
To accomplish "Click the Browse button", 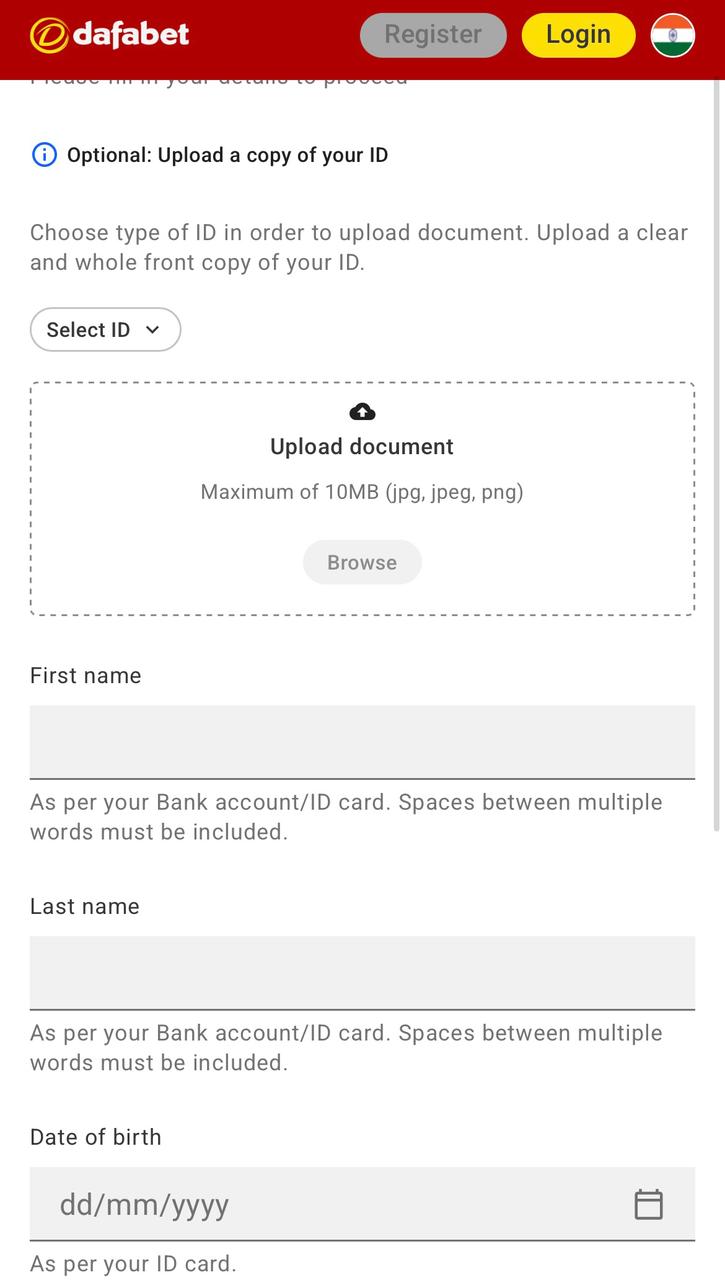I will [362, 562].
